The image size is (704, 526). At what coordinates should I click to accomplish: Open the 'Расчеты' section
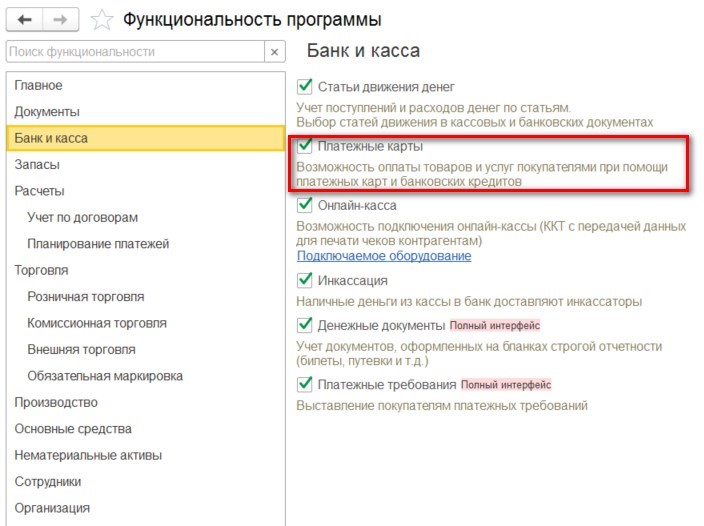tap(146, 191)
